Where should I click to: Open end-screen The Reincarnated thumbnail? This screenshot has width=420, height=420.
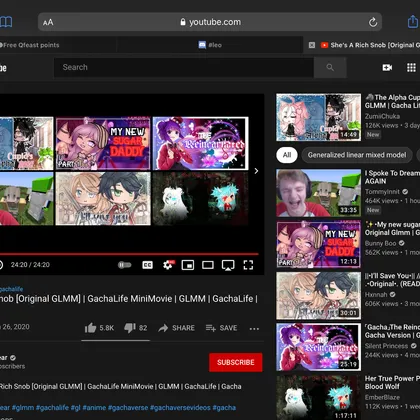pos(200,143)
